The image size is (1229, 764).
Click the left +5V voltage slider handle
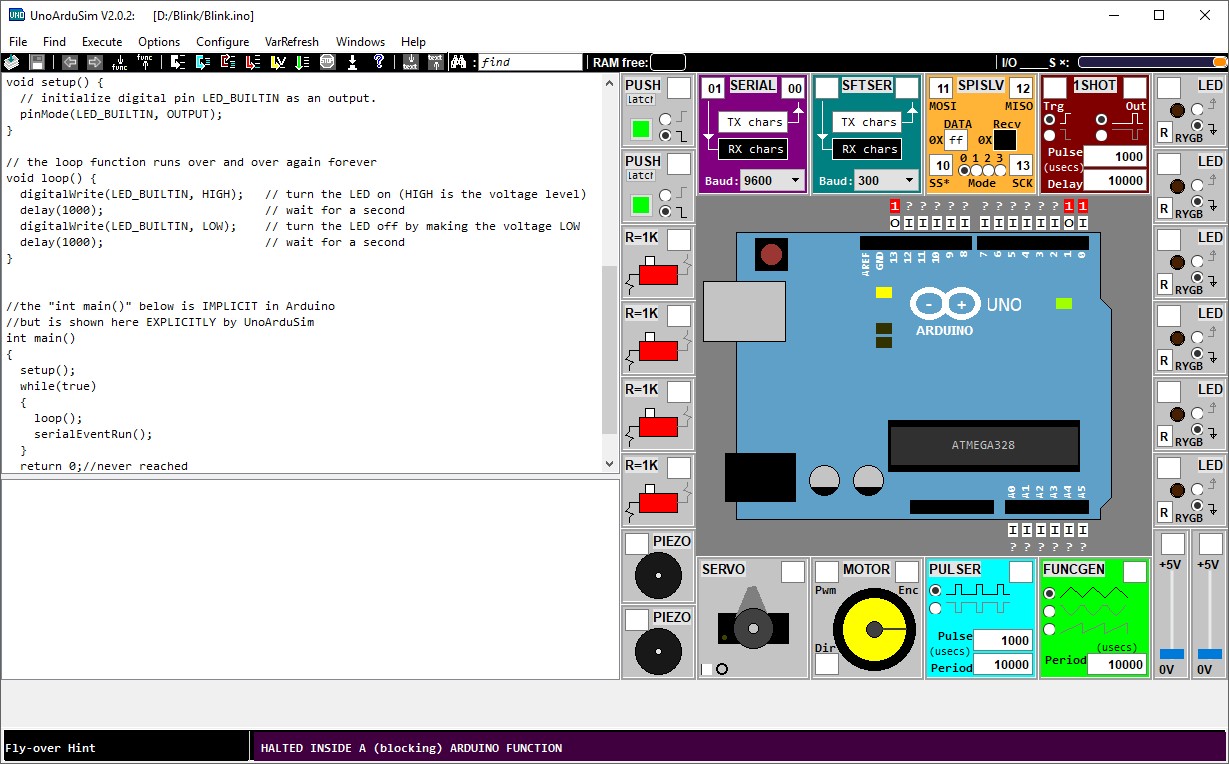[1172, 654]
